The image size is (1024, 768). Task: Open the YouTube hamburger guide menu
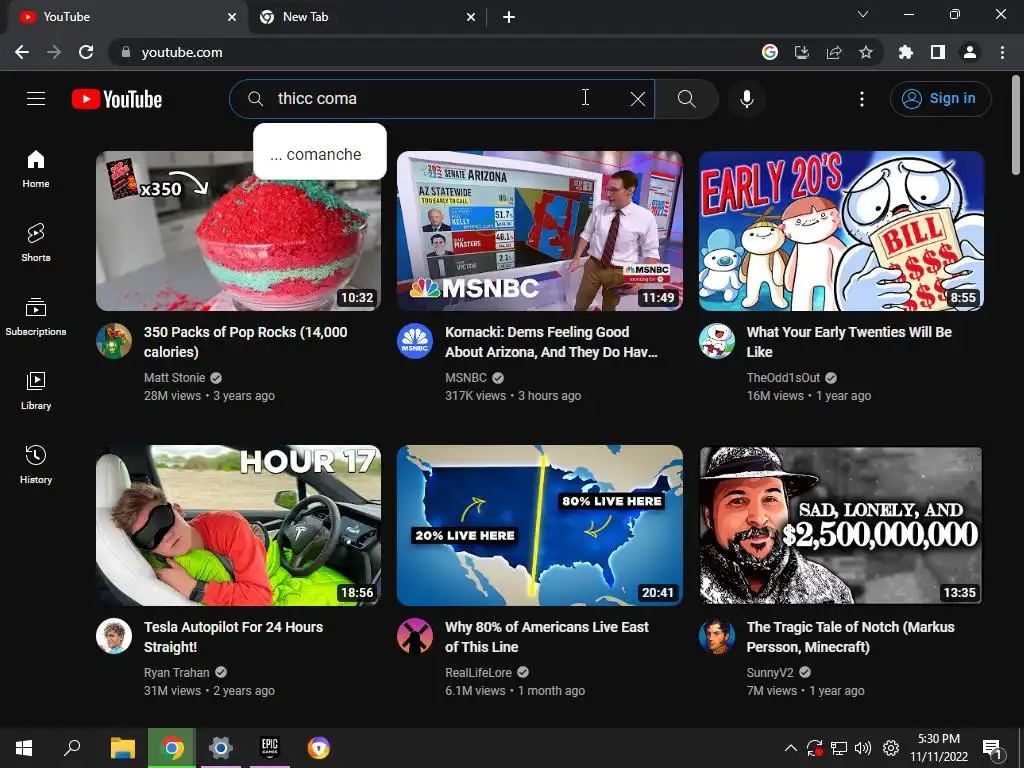pyautogui.click(x=36, y=99)
